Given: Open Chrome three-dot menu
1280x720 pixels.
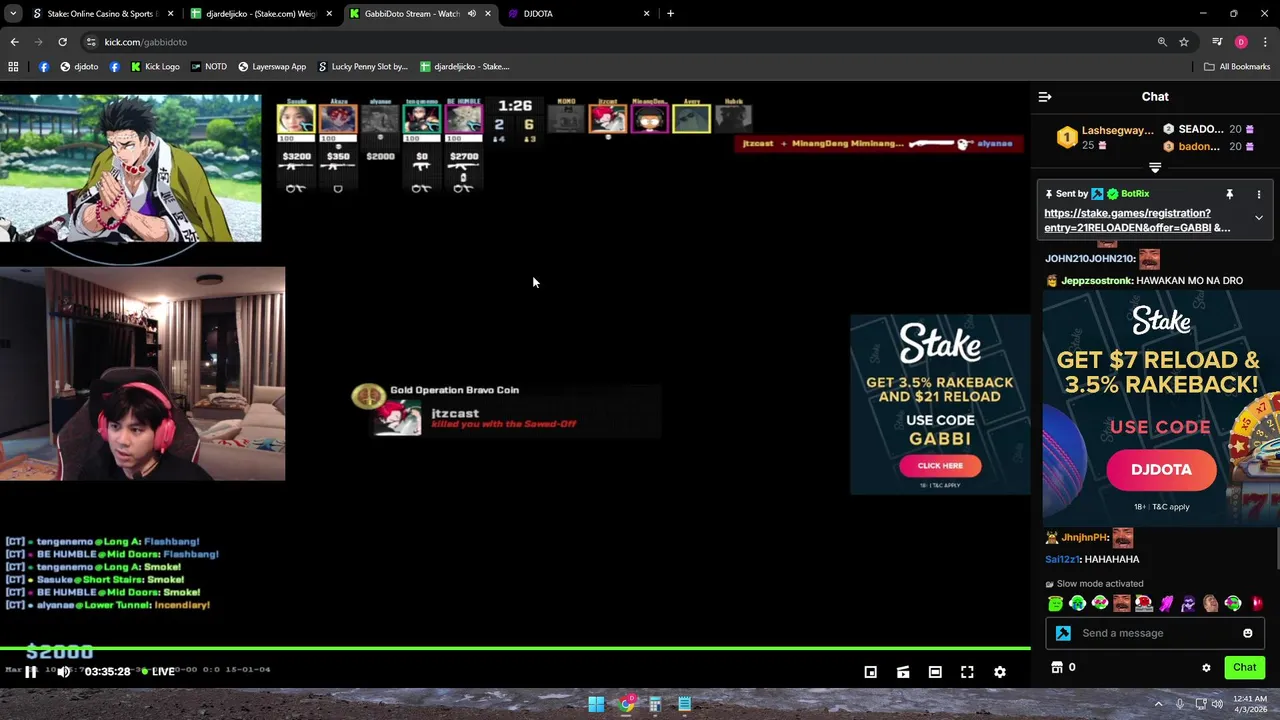Looking at the screenshot, I should 1265,42.
